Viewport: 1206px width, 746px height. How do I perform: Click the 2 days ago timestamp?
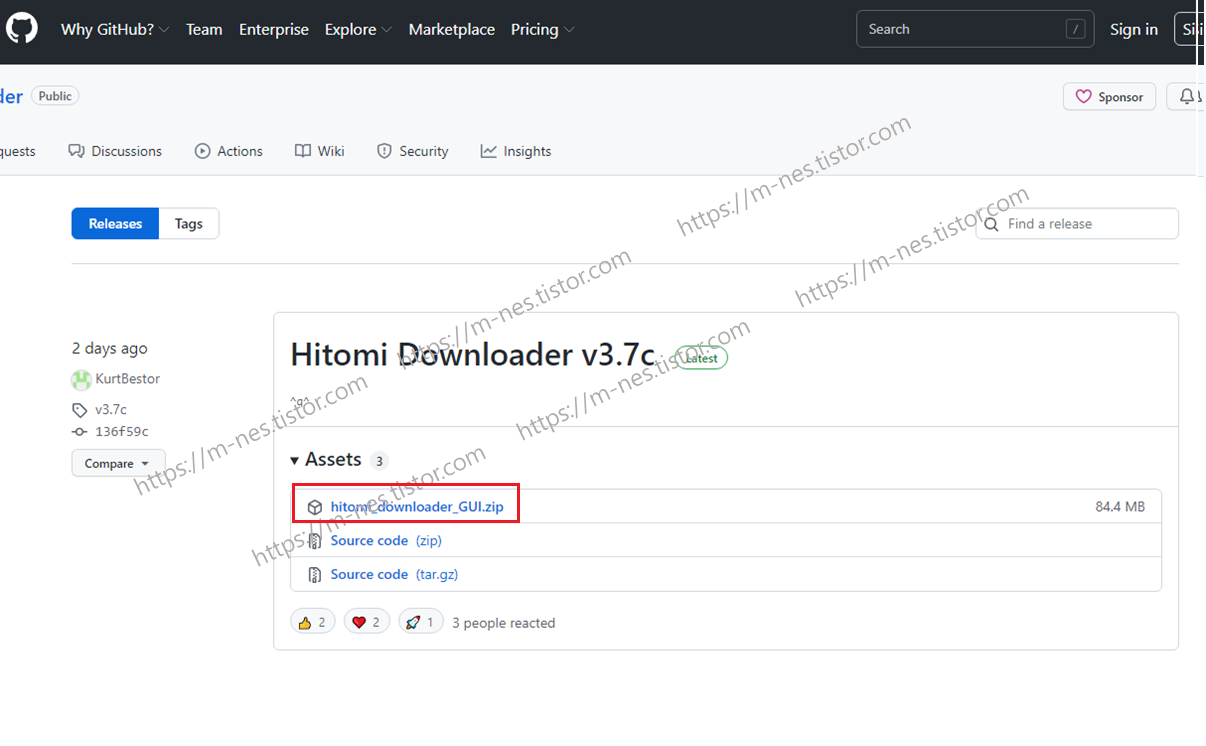point(110,348)
